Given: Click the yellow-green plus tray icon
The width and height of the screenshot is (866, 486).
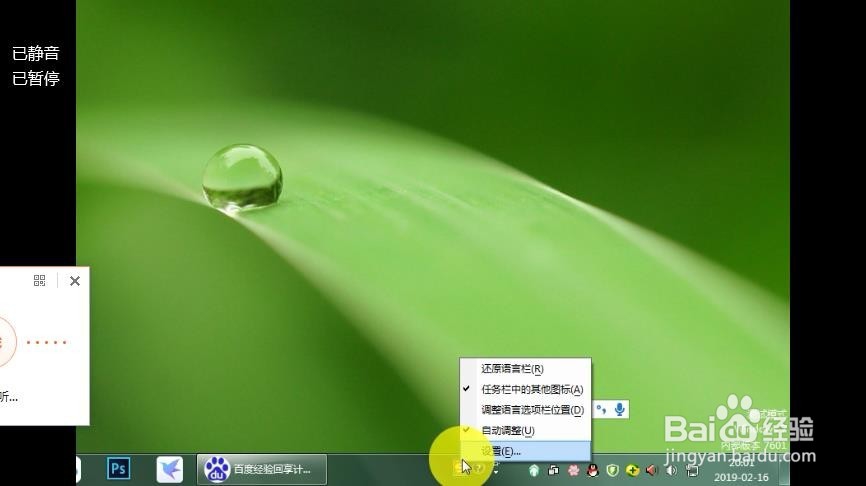Looking at the screenshot, I should click(x=632, y=471).
